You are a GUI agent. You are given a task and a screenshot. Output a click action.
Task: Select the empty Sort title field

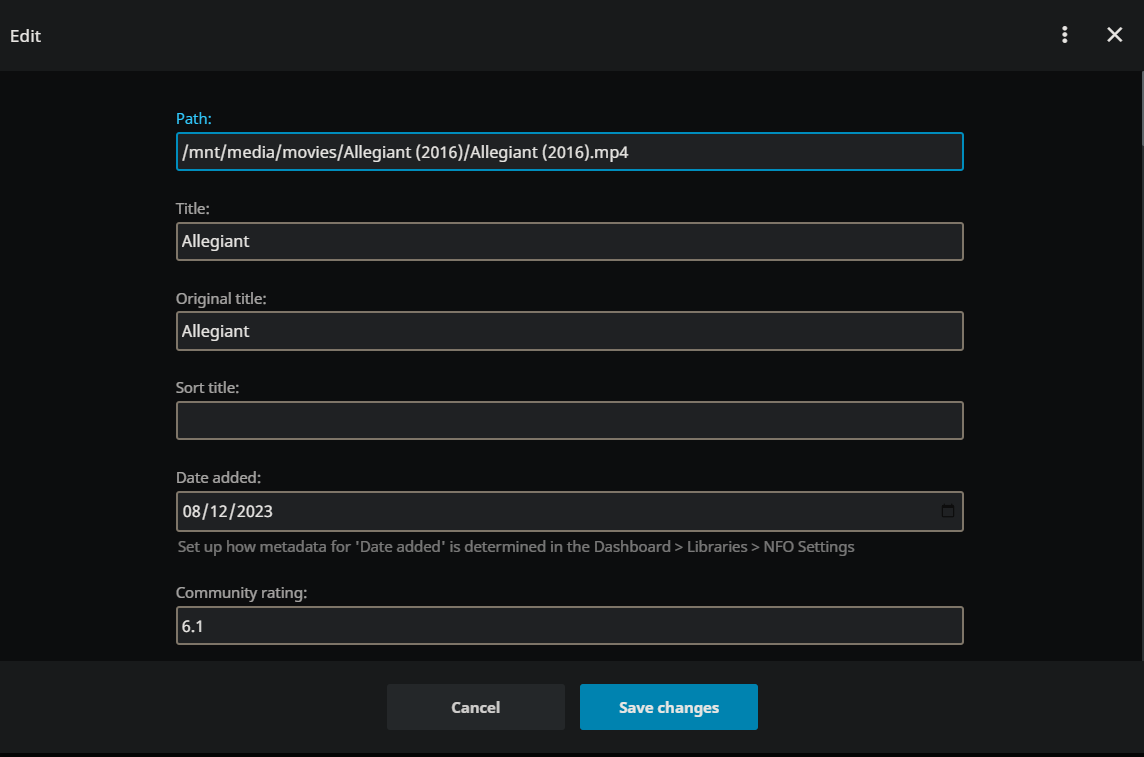(x=569, y=421)
